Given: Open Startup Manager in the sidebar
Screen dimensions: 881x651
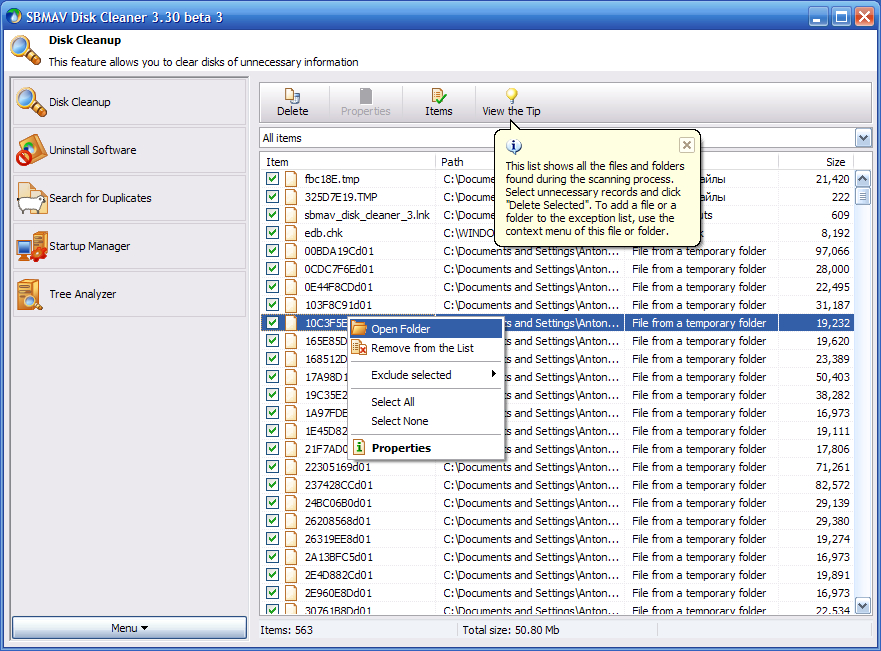Looking at the screenshot, I should pos(129,246).
